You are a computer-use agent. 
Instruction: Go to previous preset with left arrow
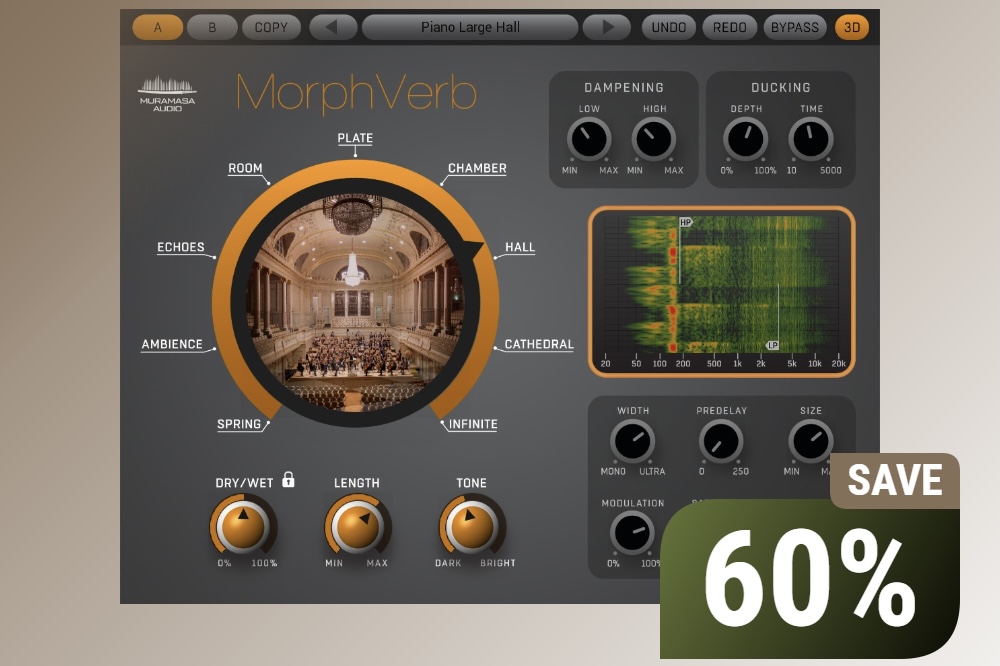pyautogui.click(x=332, y=27)
